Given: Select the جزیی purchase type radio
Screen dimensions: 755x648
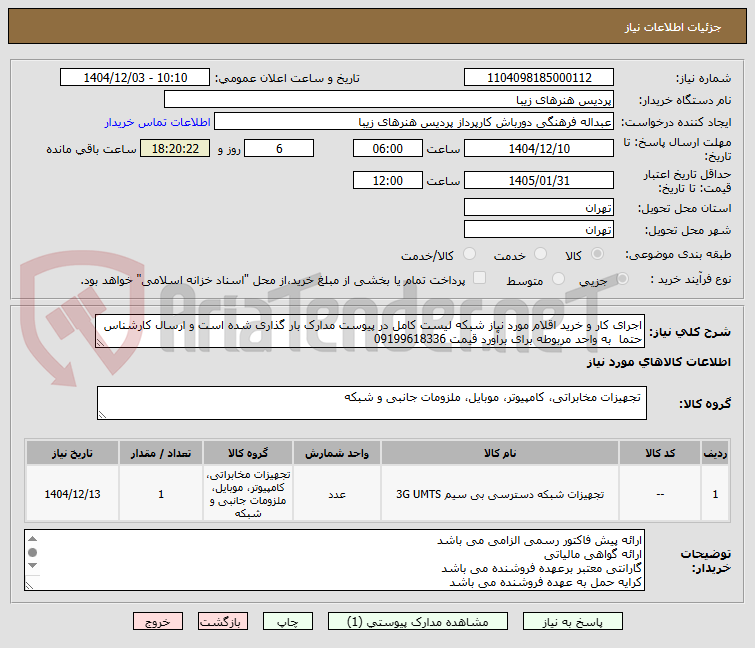Looking at the screenshot, I should coord(623,279).
